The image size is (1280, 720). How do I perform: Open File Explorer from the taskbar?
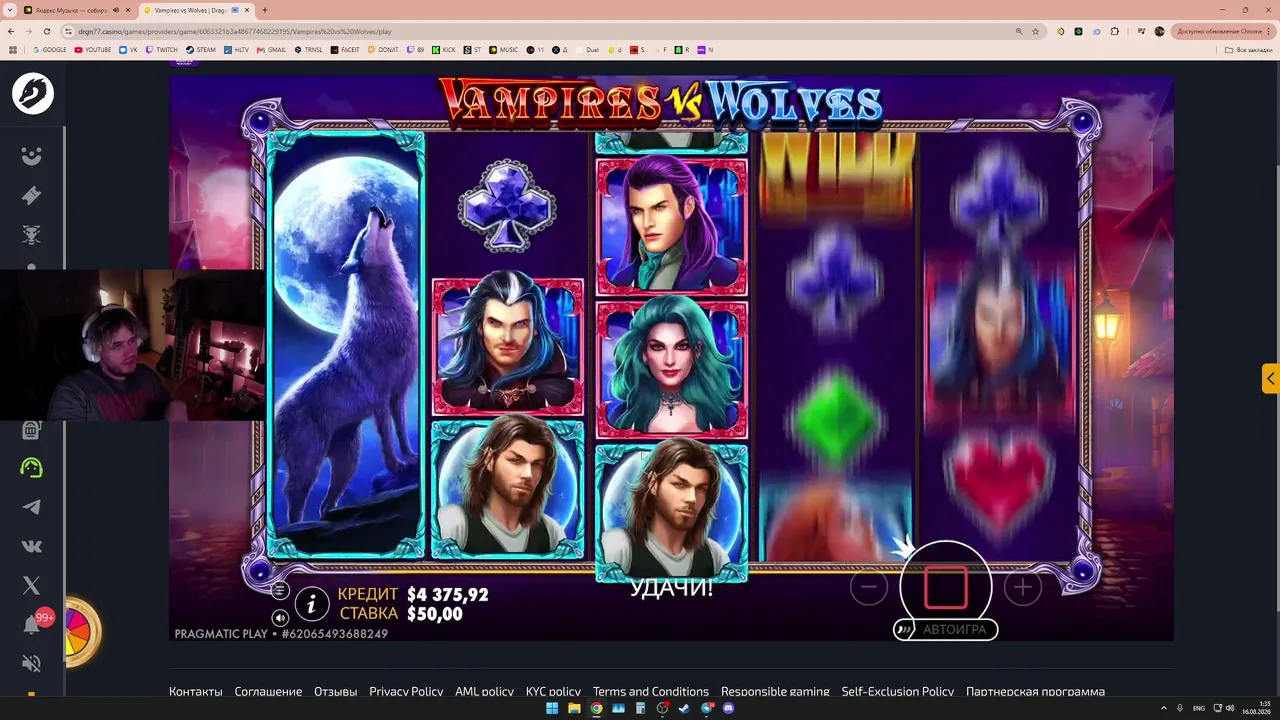click(x=574, y=708)
